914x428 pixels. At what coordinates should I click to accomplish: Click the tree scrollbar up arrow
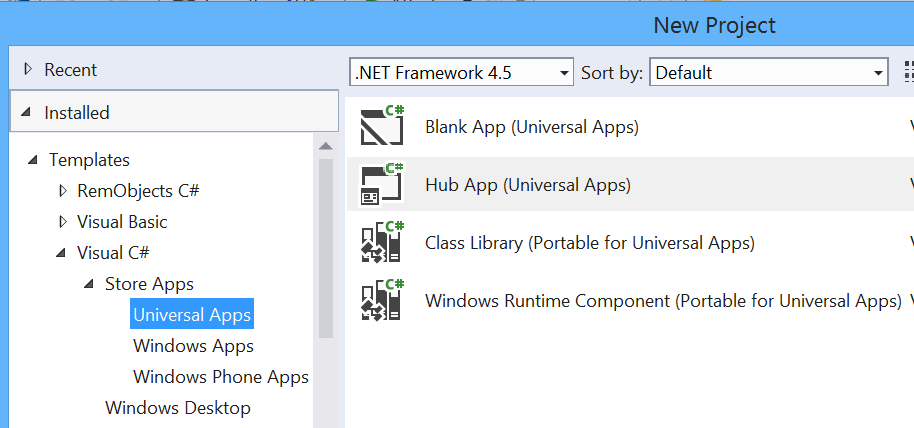coord(326,146)
